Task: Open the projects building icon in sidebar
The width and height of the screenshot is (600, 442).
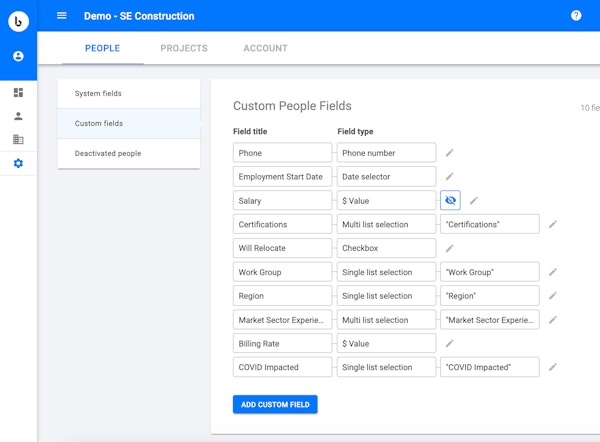Action: pyautogui.click(x=18, y=140)
